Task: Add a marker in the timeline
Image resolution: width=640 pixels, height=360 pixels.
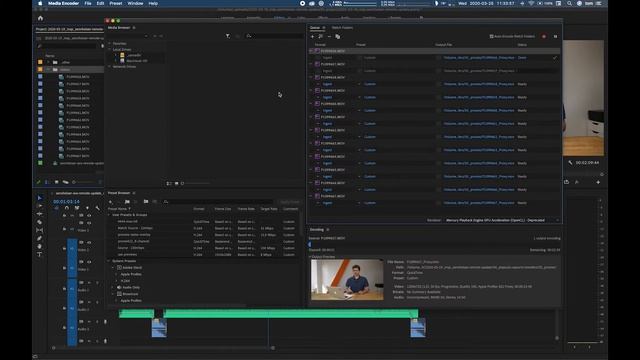Action: click(x=87, y=208)
